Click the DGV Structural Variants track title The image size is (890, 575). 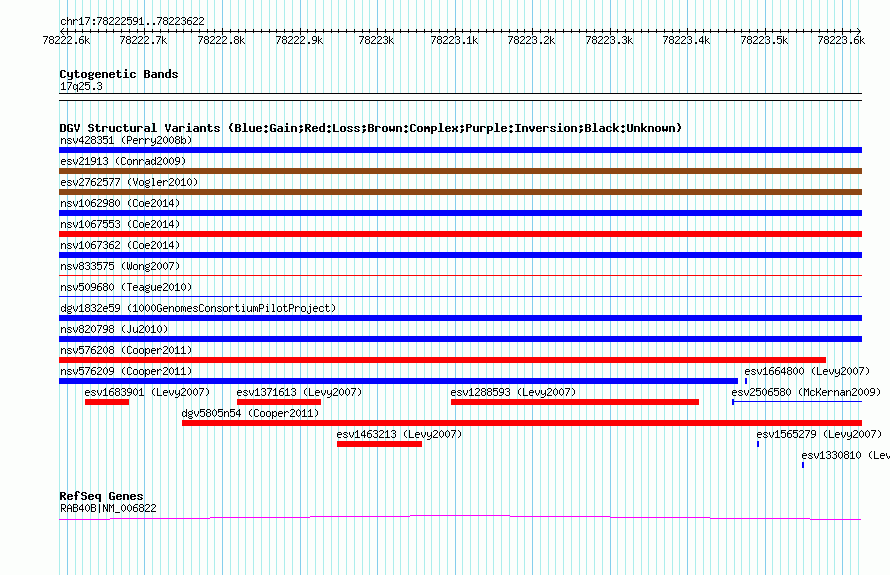(371, 128)
